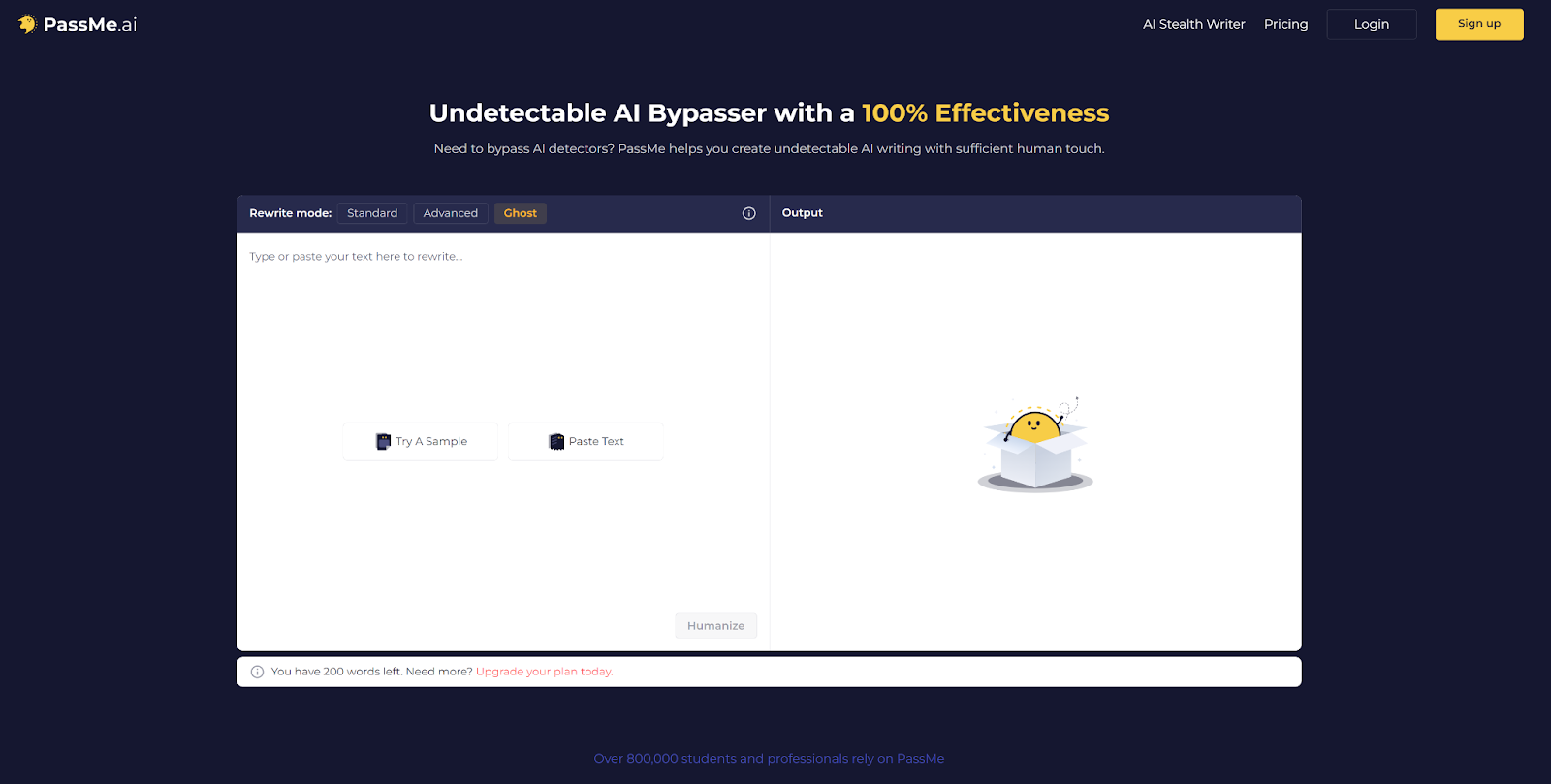The height and width of the screenshot is (784, 1551).
Task: Click the PassMe.ai logo icon
Action: pos(27,24)
